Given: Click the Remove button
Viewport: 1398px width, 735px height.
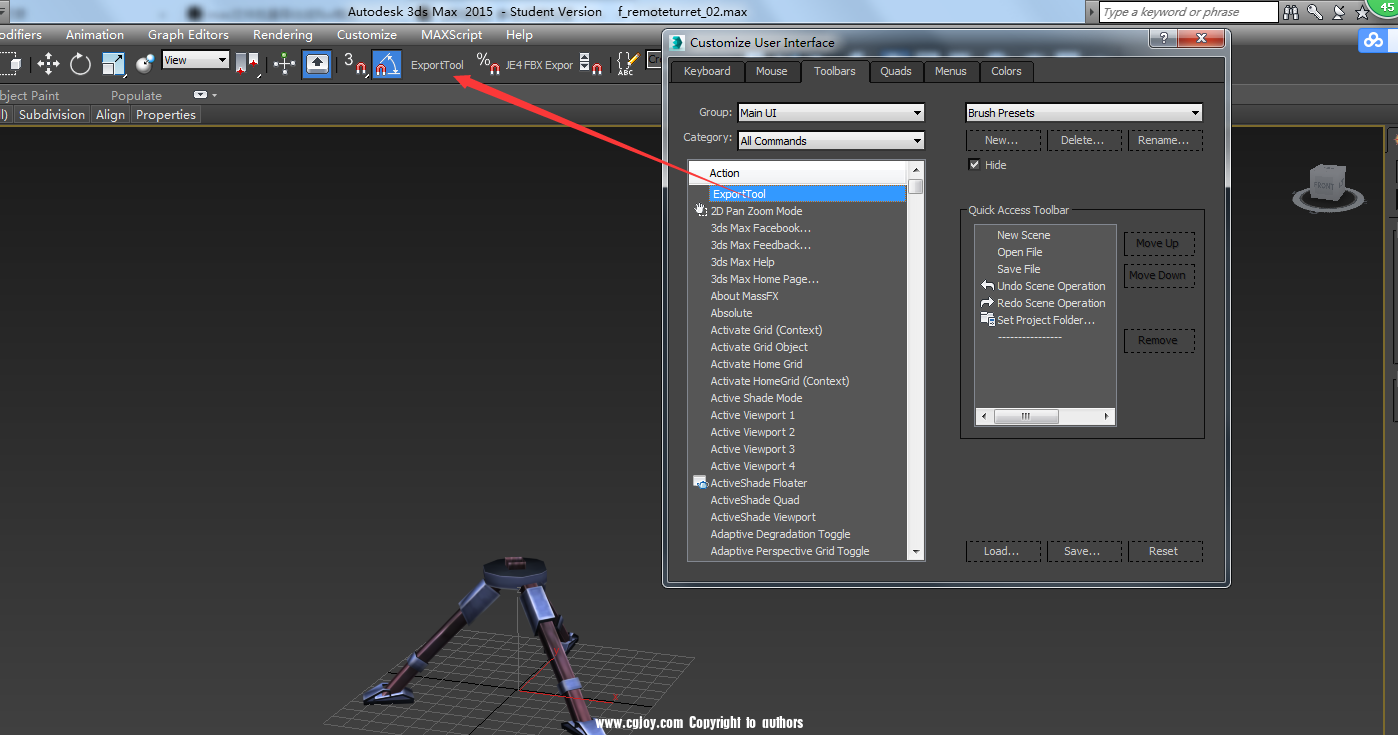Looking at the screenshot, I should (1158, 340).
